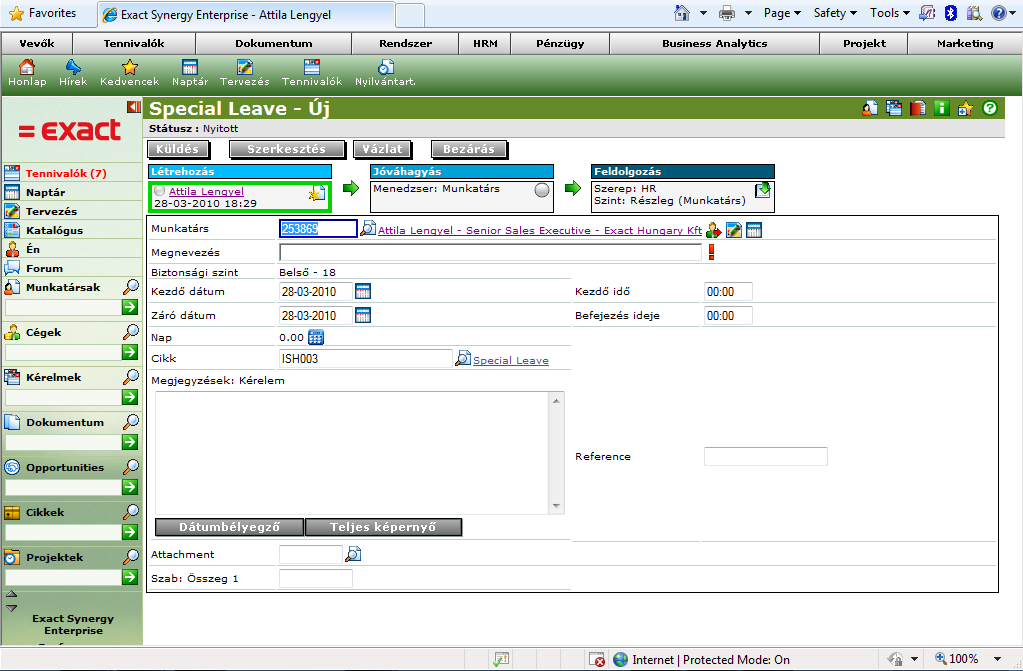Click sidebar scroll-down triangle
This screenshot has height=671, width=1023.
12,608
